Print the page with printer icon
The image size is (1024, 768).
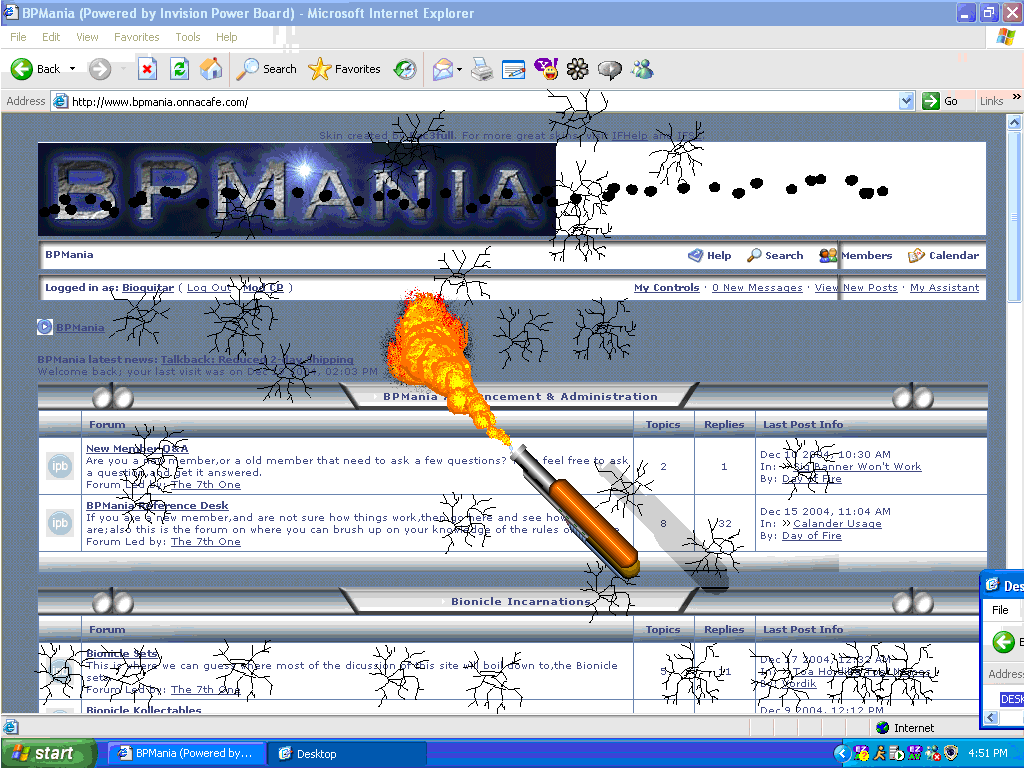pos(482,69)
